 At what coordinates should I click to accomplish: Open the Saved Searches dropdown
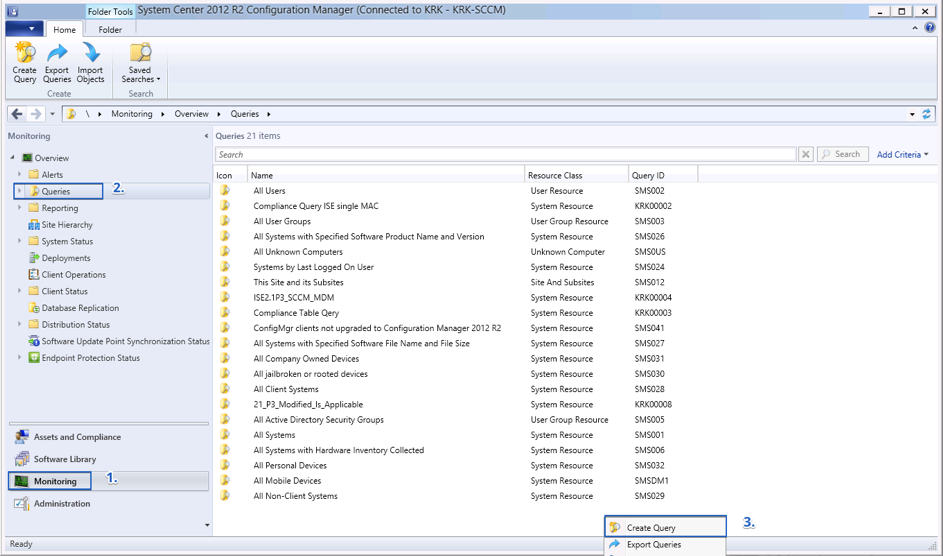pyautogui.click(x=141, y=63)
